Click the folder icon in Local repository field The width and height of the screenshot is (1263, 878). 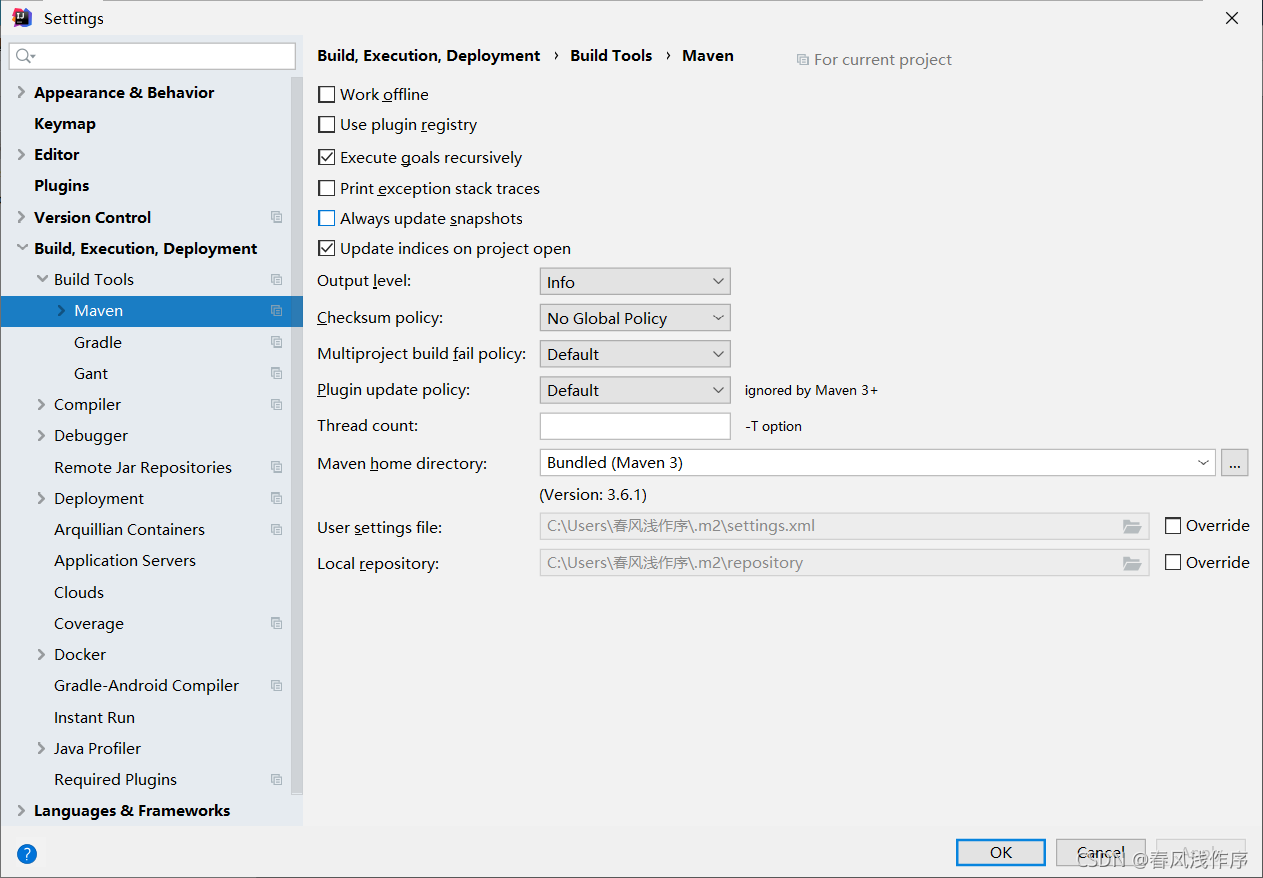[1132, 563]
